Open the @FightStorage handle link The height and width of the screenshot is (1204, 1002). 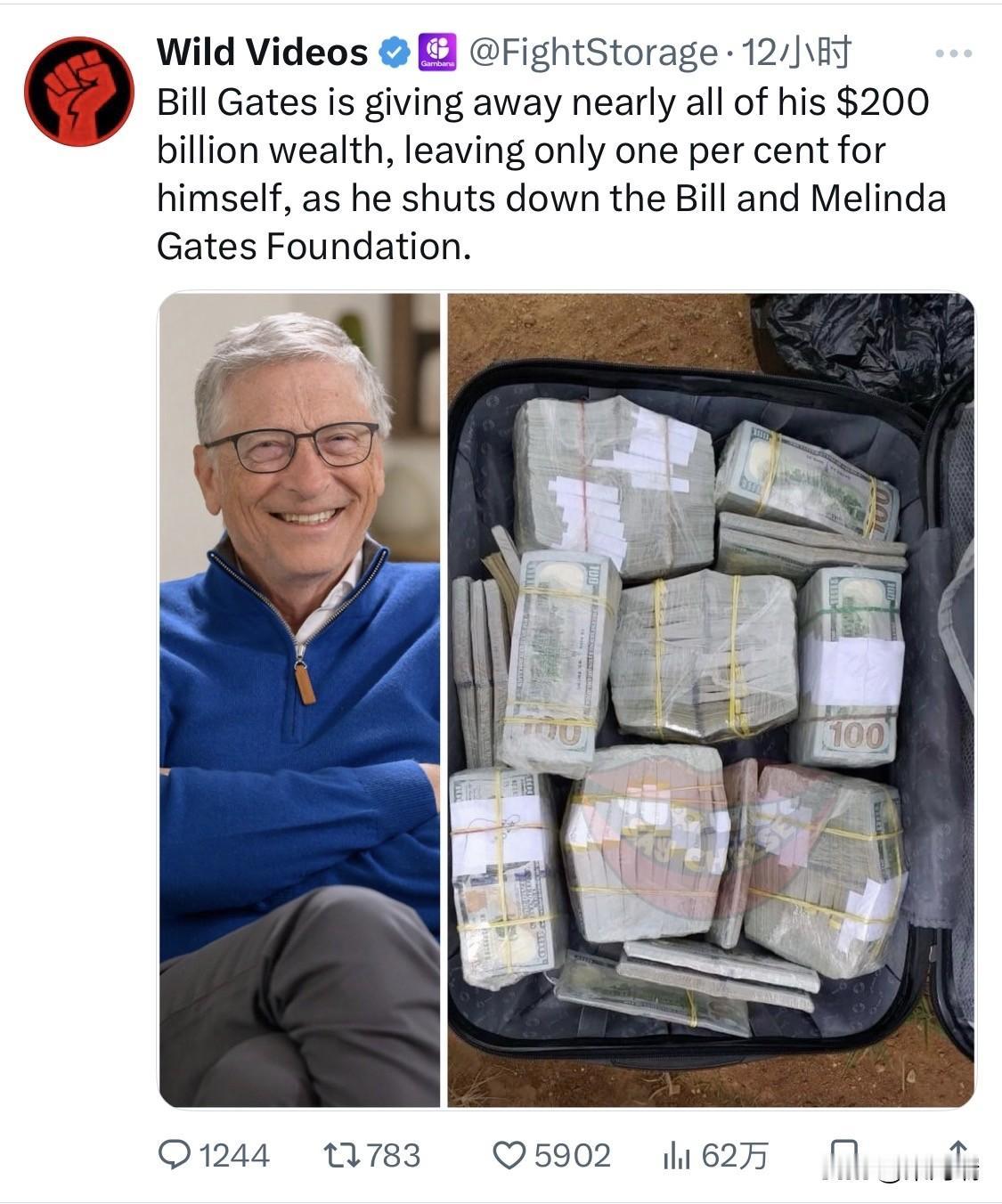[x=592, y=53]
